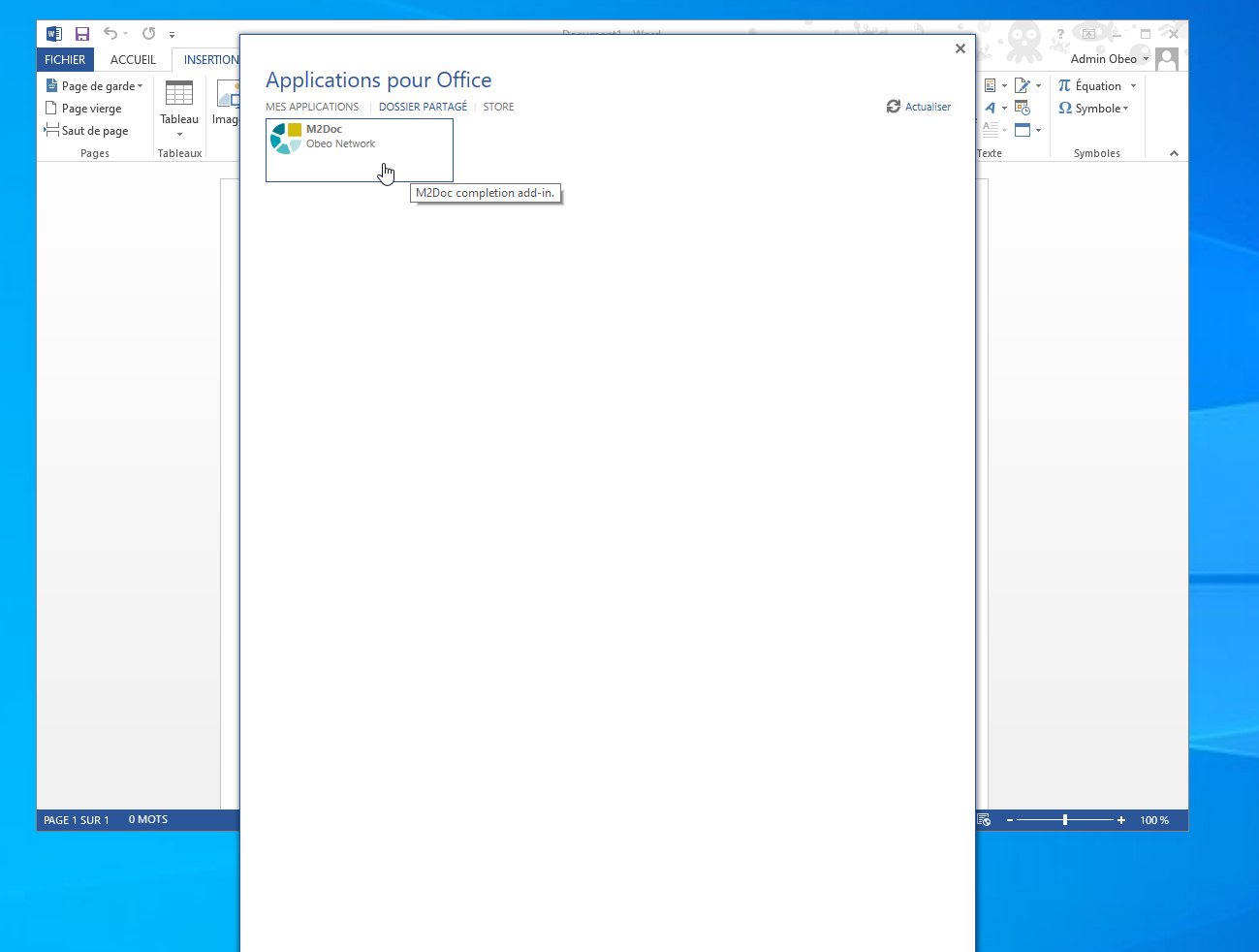Screen dimensions: 1259x952
Task: Open the Symbole omega menu
Action: click(x=1093, y=109)
